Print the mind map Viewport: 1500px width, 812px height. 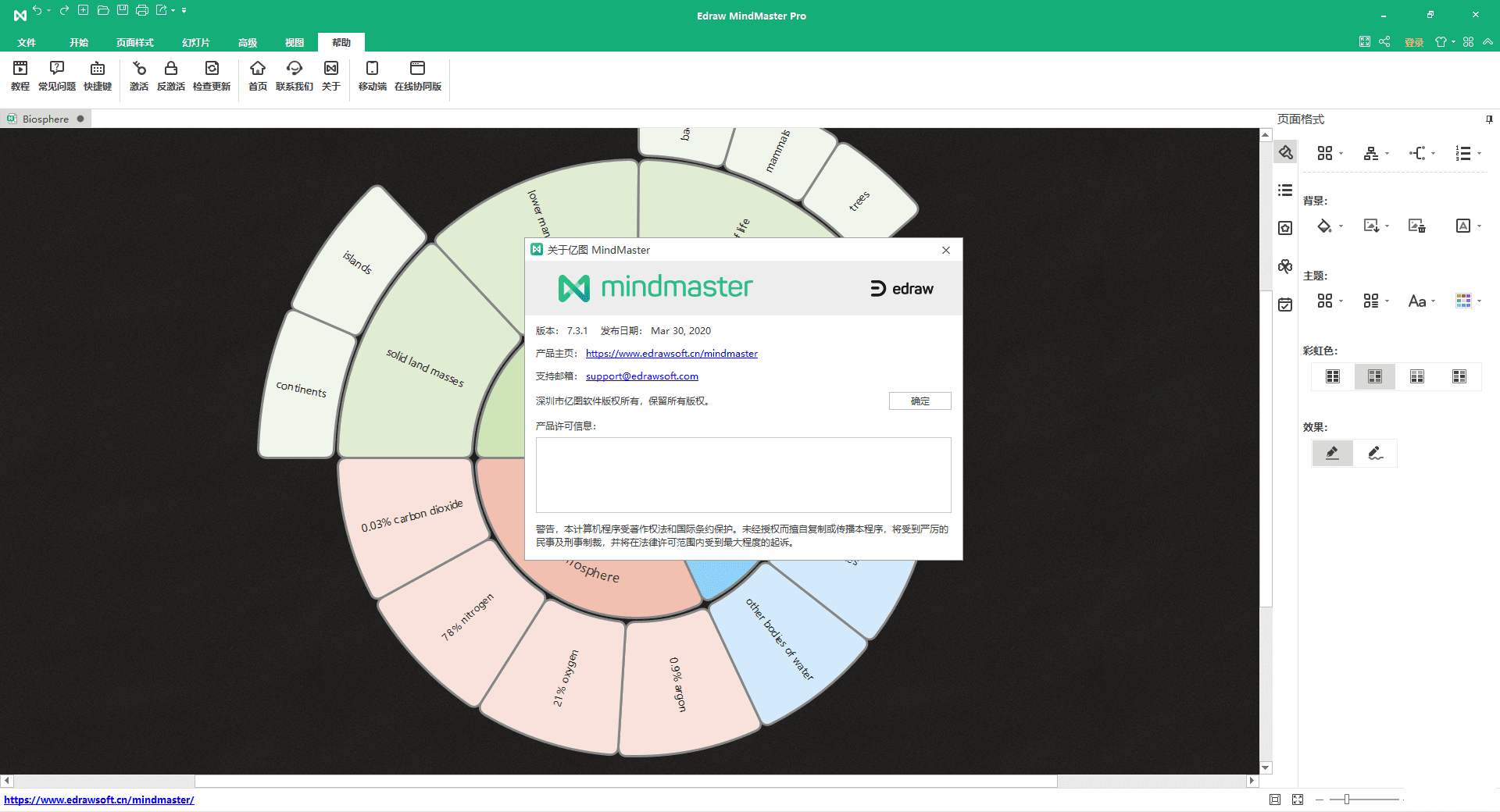click(142, 11)
